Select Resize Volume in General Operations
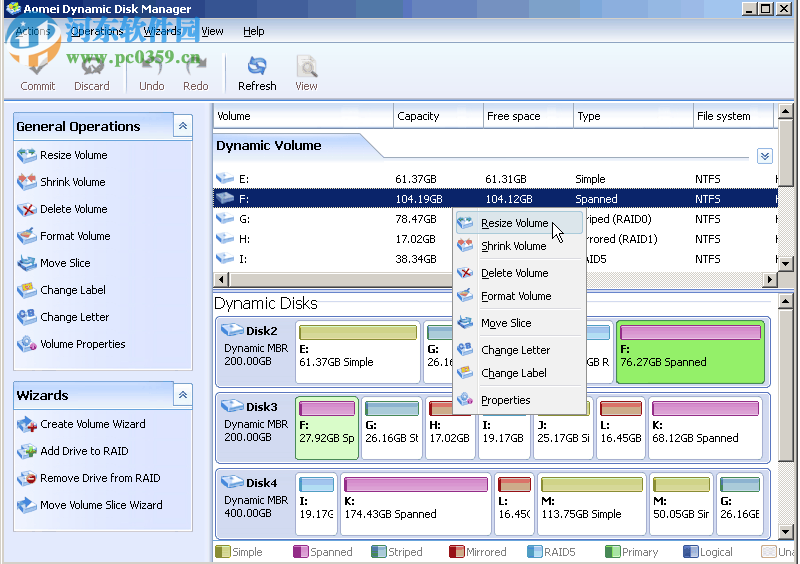This screenshot has width=800, height=564. tap(62, 155)
